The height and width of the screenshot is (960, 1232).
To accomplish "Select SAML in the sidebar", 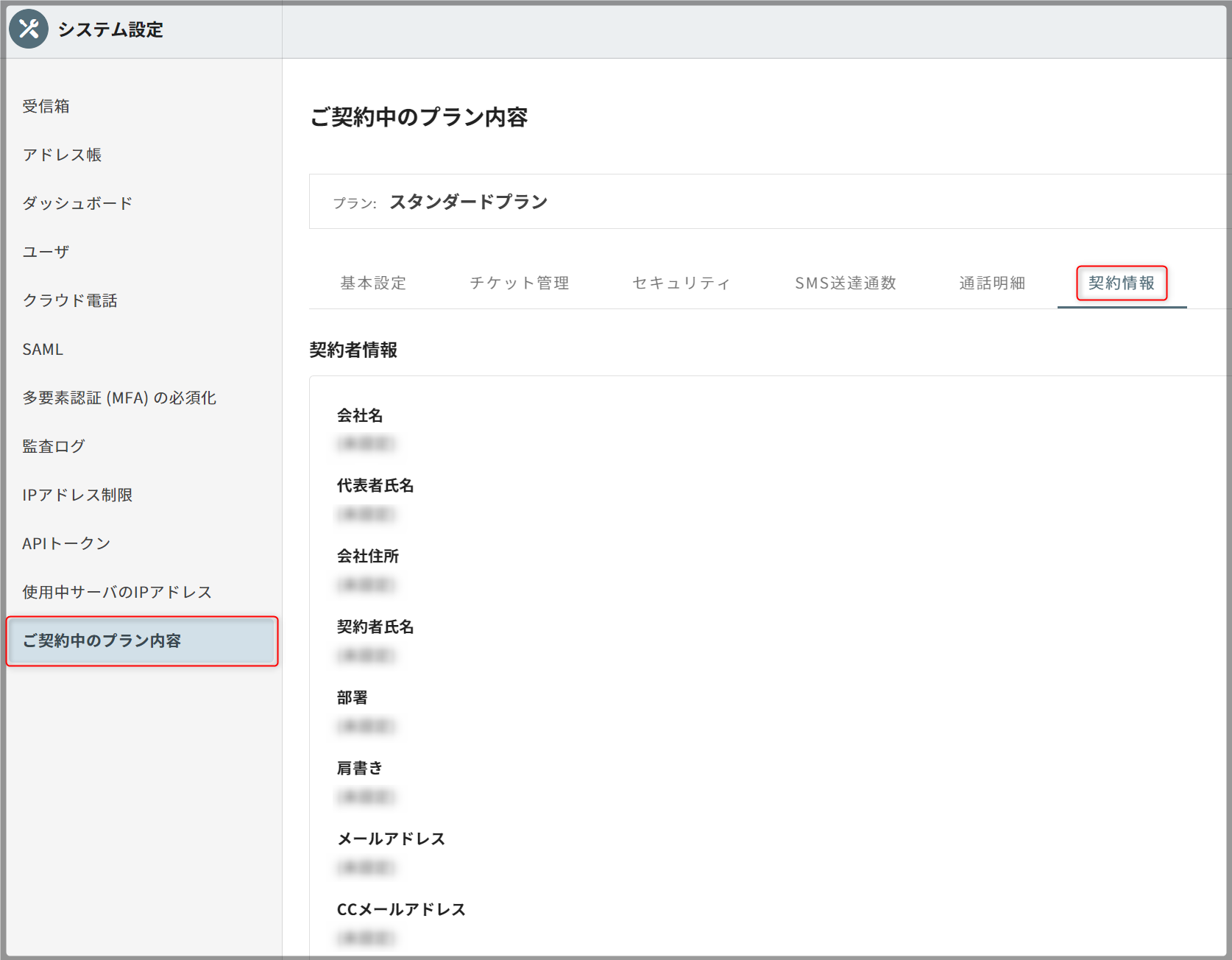I will click(x=43, y=349).
